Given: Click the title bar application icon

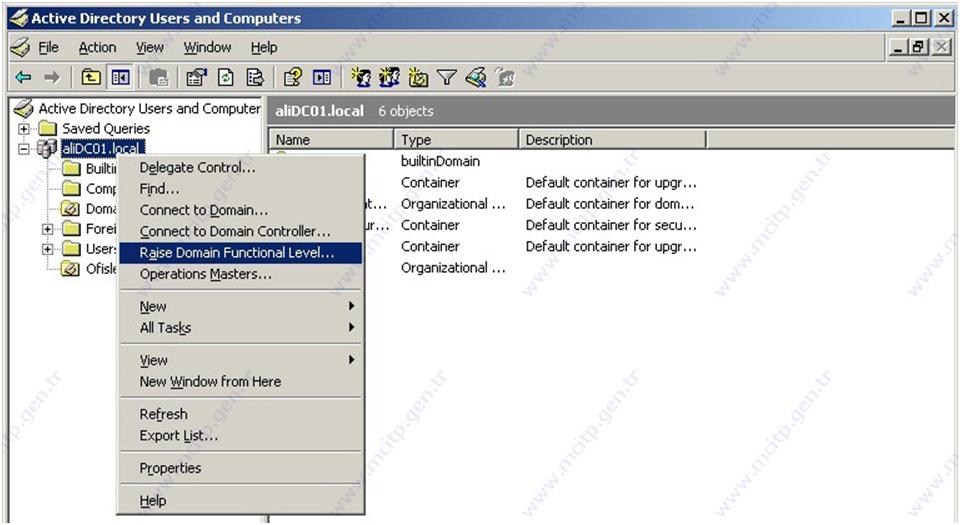Looking at the screenshot, I should point(18,18).
